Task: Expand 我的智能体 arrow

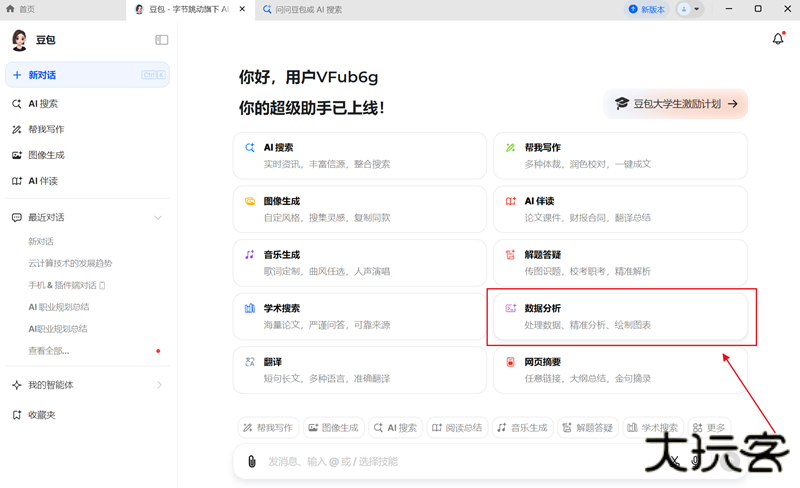Action: 158,385
